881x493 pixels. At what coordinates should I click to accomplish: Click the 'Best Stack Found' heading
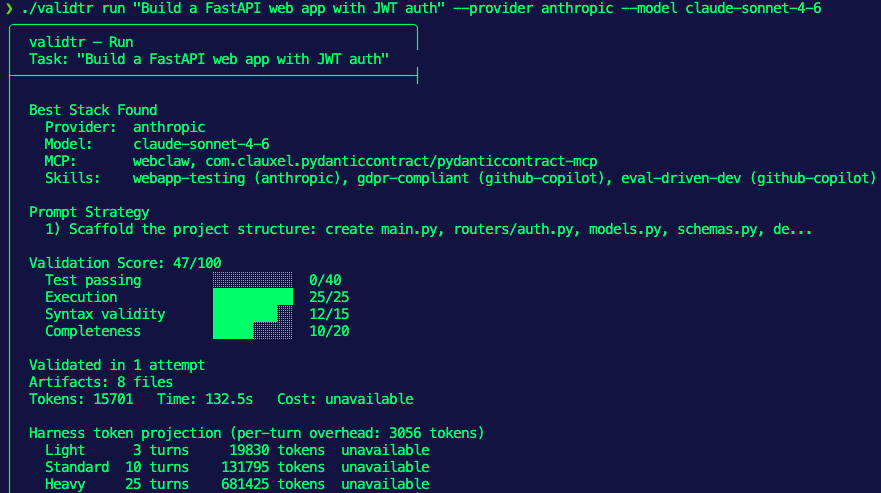click(93, 110)
